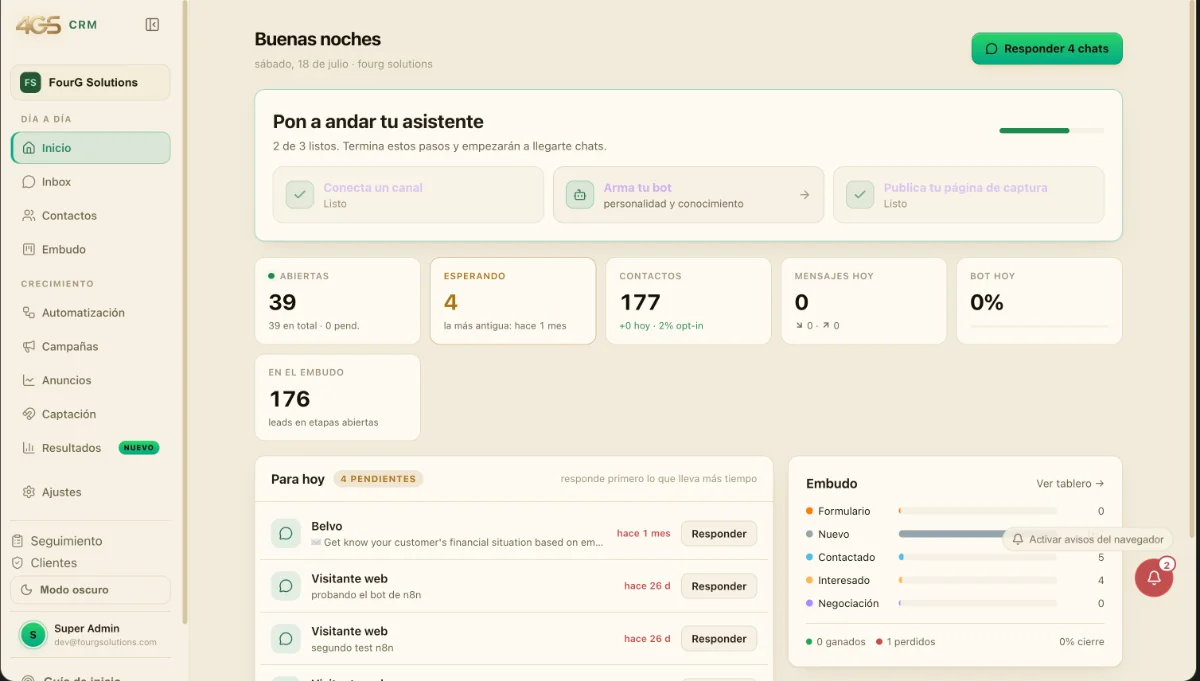Click chat icon on 'probando el bot' row
The height and width of the screenshot is (681, 1200).
click(x=286, y=586)
